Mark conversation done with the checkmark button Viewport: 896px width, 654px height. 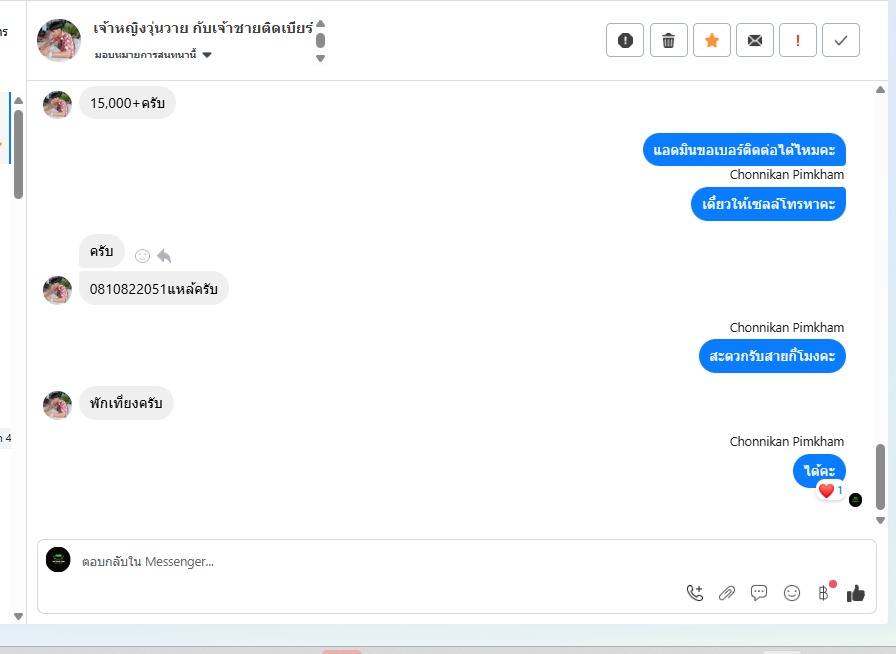click(x=841, y=41)
